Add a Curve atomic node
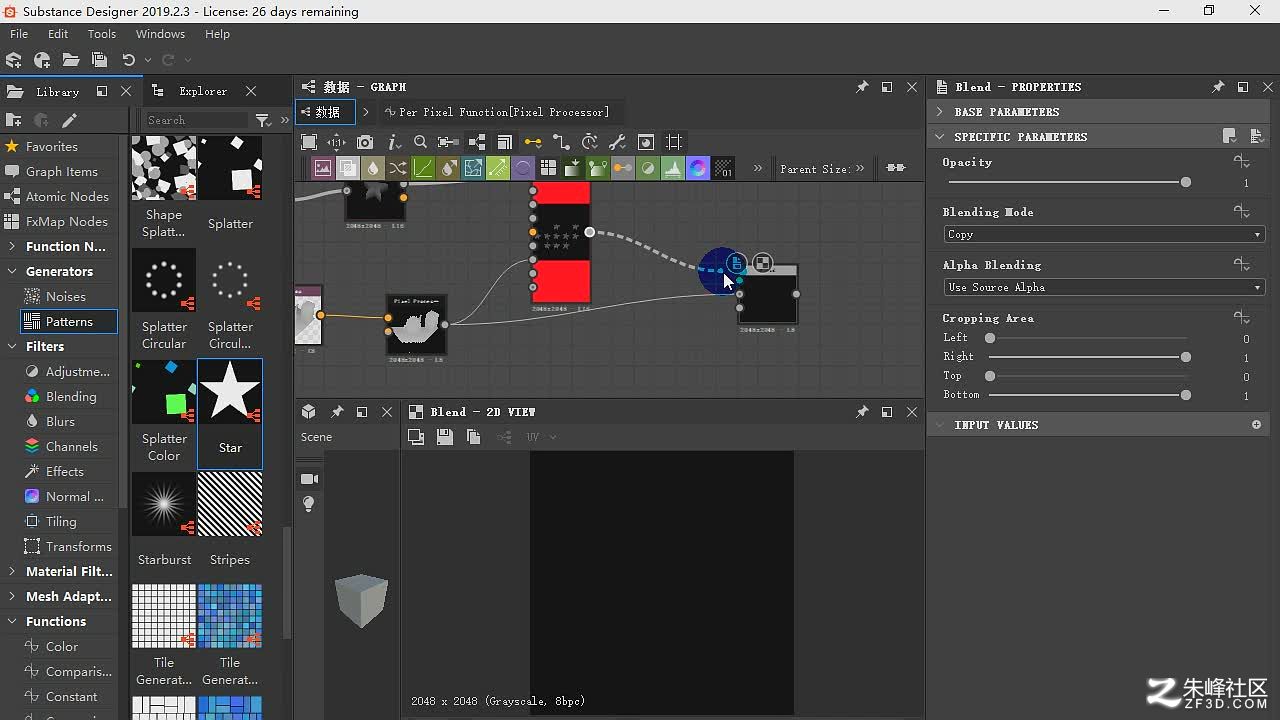The height and width of the screenshot is (720, 1280). [x=423, y=168]
